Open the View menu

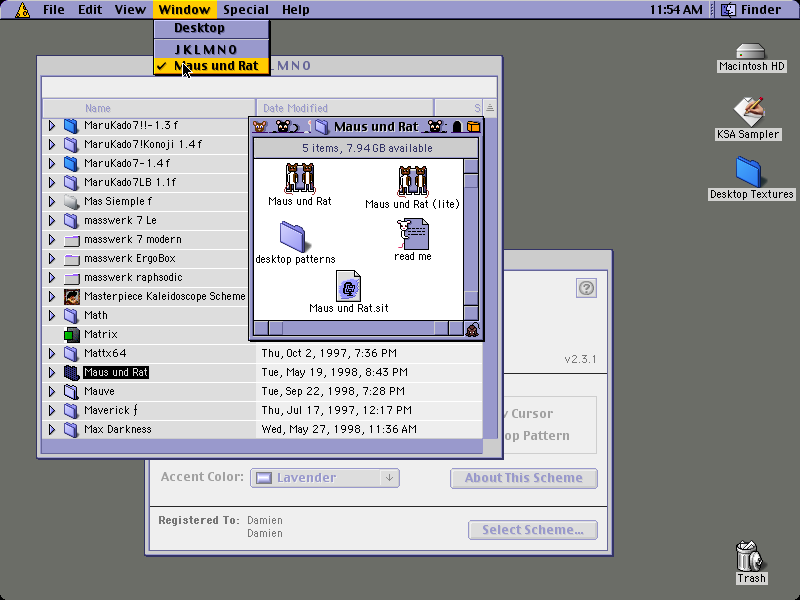[130, 10]
